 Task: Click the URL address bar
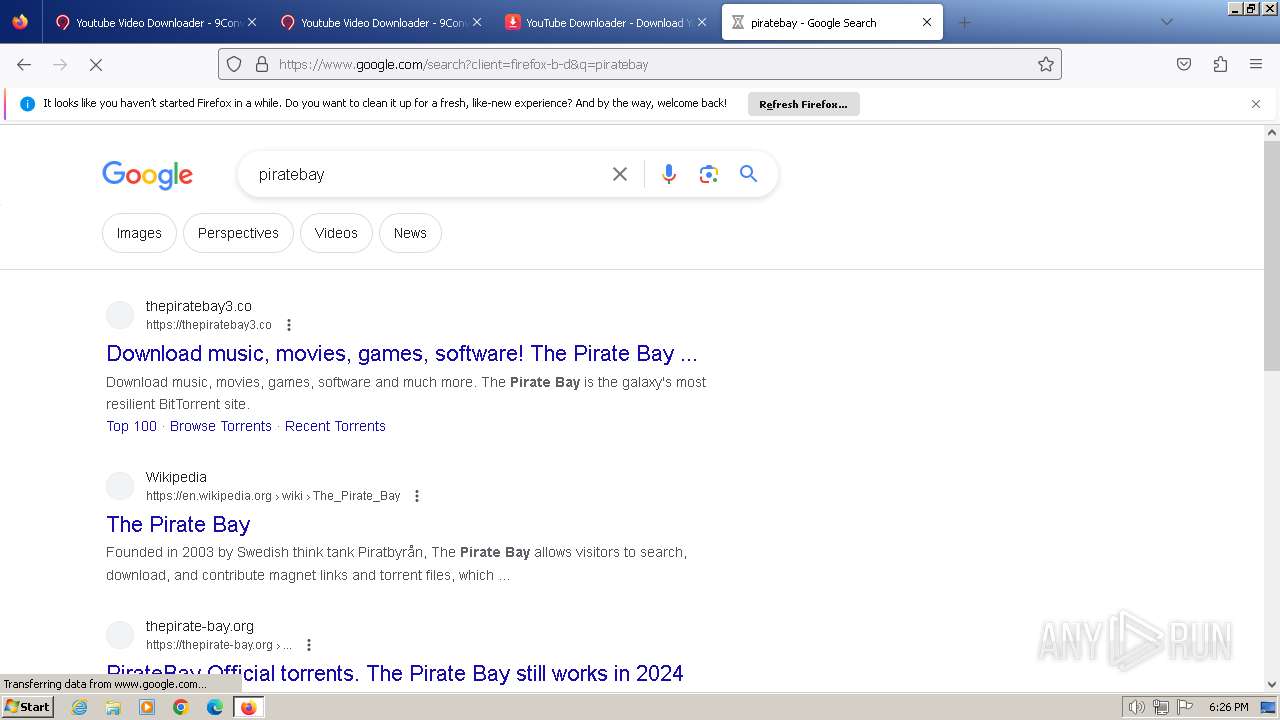point(640,64)
